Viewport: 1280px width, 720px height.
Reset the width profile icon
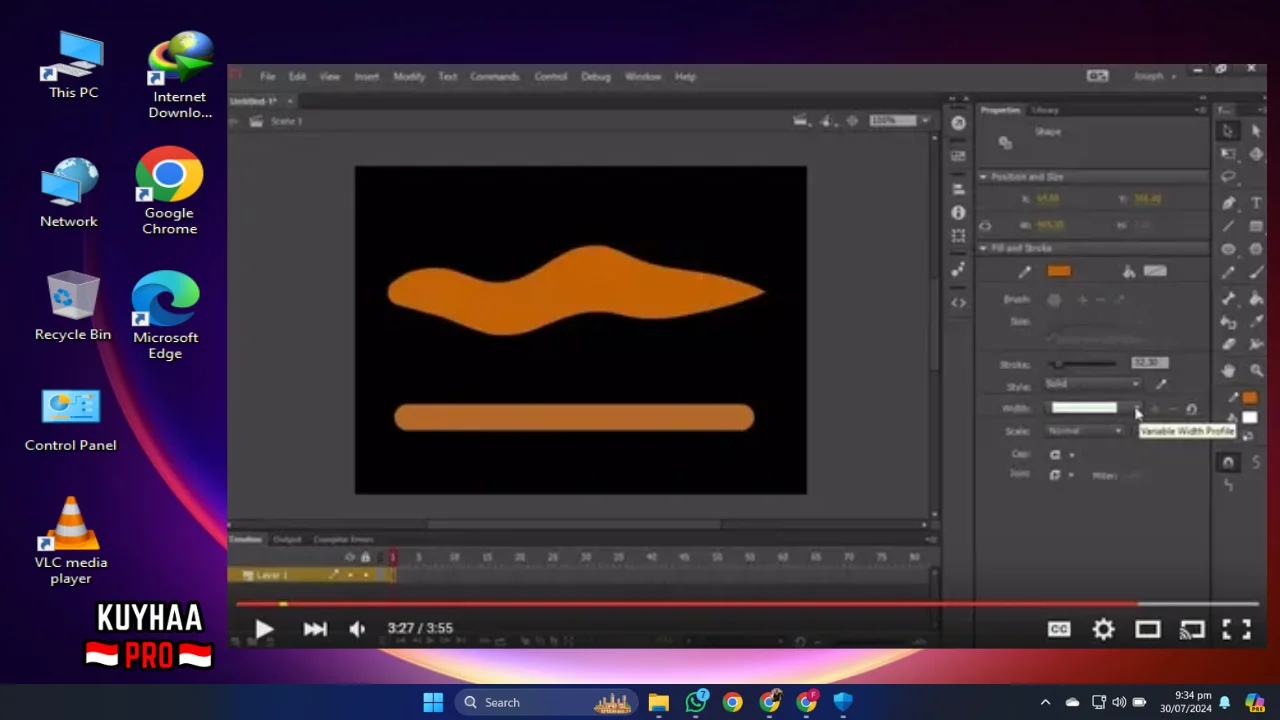point(1191,409)
